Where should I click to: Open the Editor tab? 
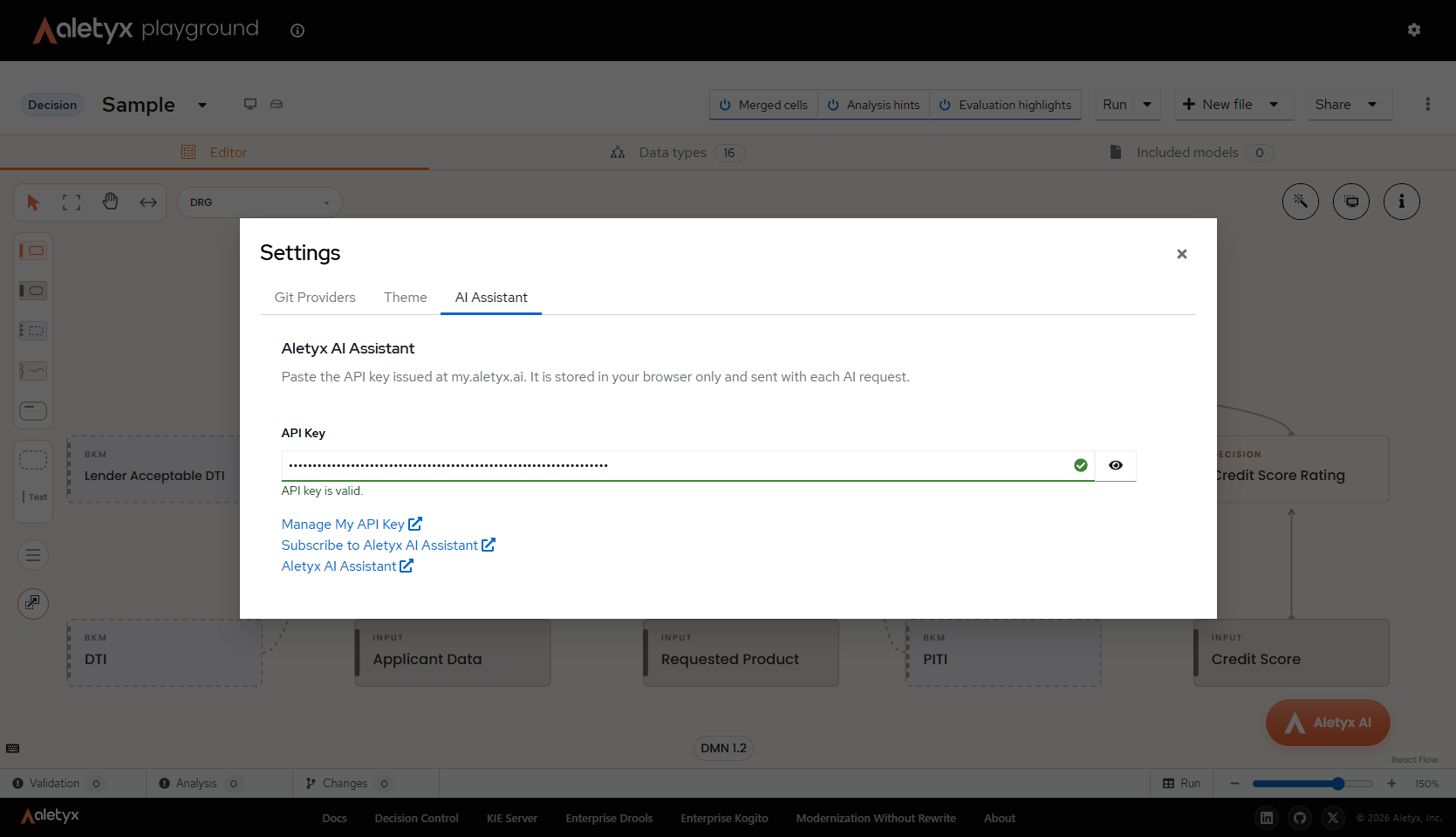(x=215, y=152)
